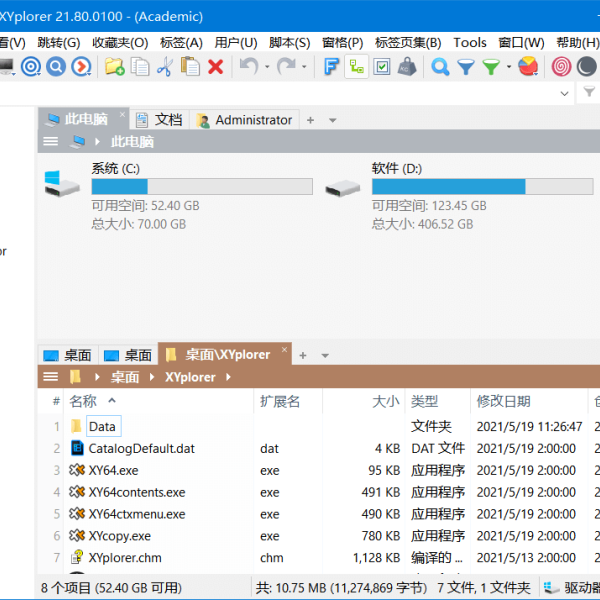Open the bottom pane tab list dropdown
This screenshot has width=600, height=600.
pyautogui.click(x=325, y=355)
